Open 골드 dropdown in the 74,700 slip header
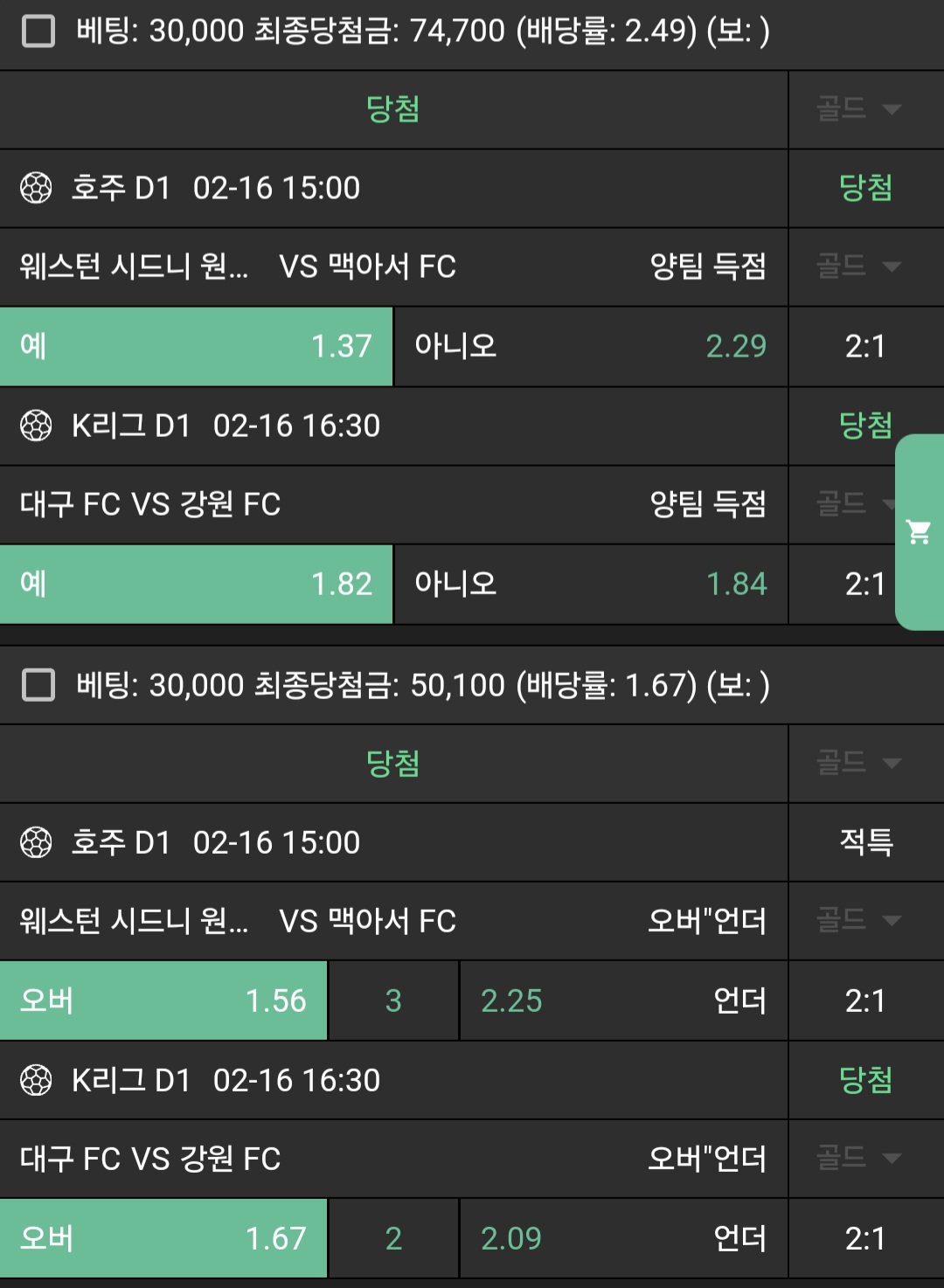This screenshot has width=944, height=1288. pyautogui.click(x=858, y=109)
